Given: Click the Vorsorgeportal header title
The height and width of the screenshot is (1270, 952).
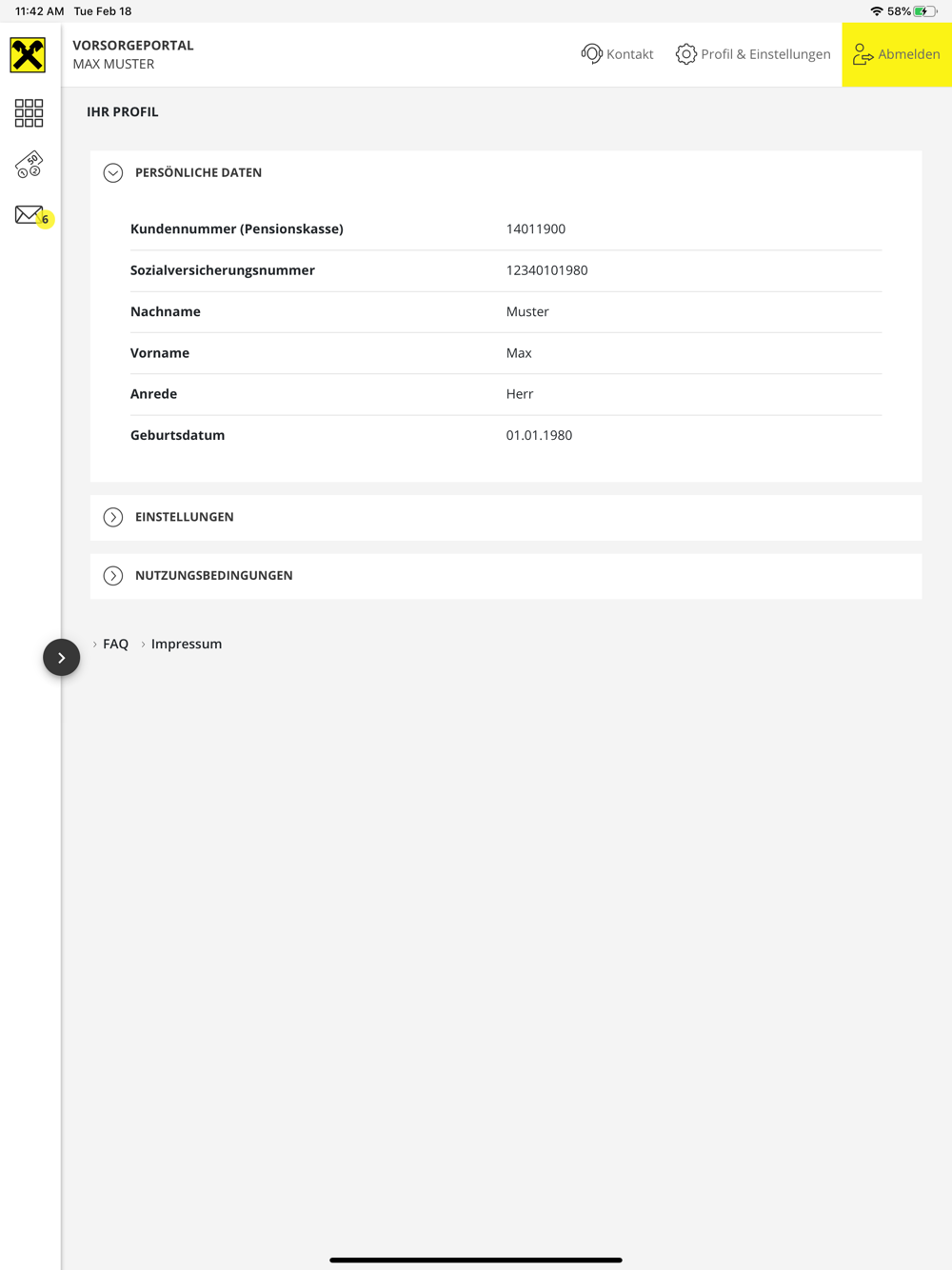Looking at the screenshot, I should pyautogui.click(x=133, y=45).
